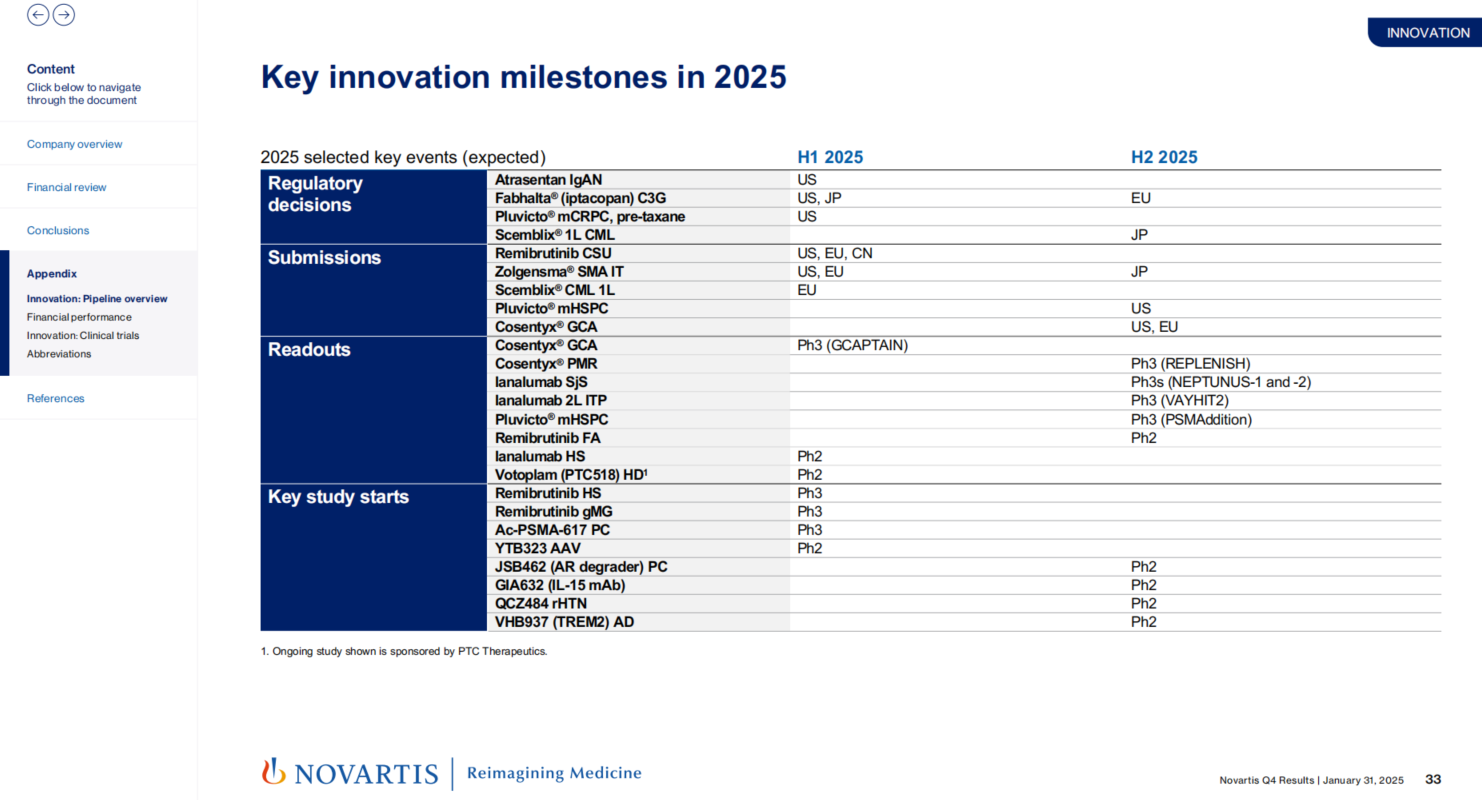Click page number 33

pos(1433,780)
